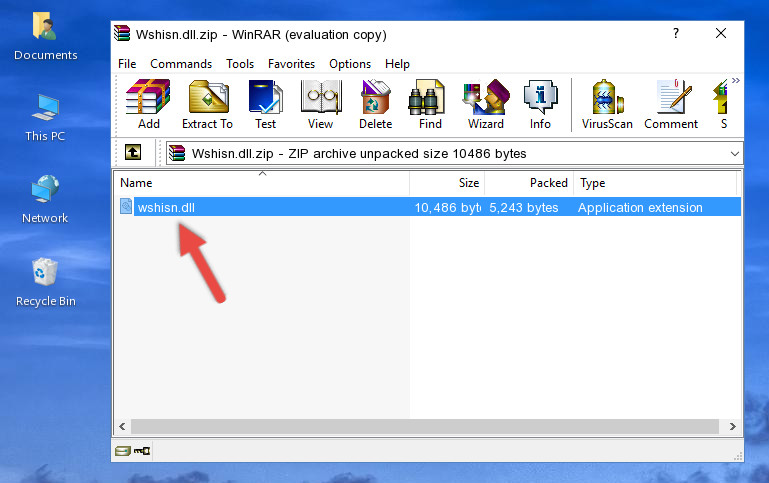Viewport: 769px width, 483px height.
Task: Click the drive icon in status bar
Action: (123, 451)
